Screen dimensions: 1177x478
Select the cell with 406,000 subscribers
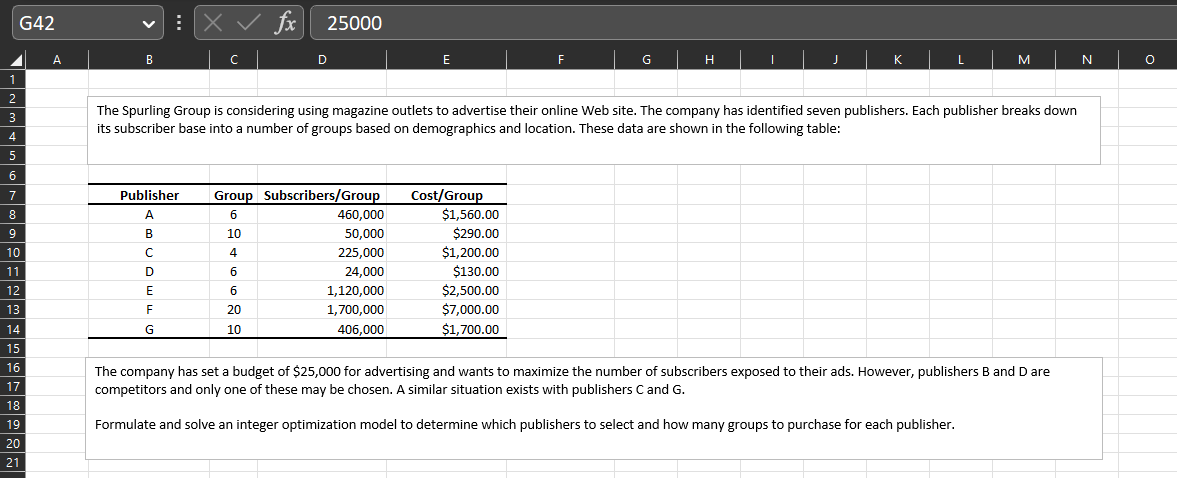point(322,329)
